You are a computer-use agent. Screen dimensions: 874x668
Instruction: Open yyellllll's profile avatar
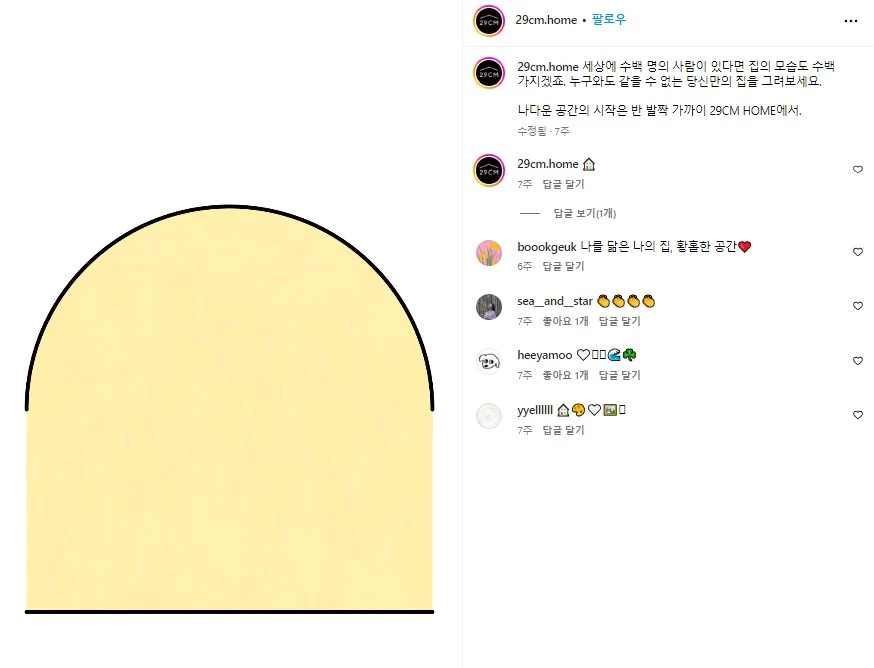point(489,416)
